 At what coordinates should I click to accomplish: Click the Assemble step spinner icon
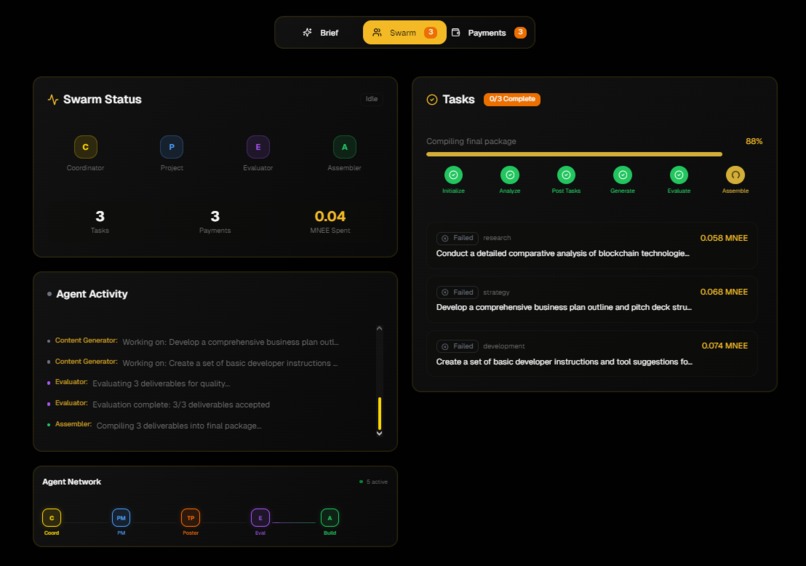tap(735, 175)
